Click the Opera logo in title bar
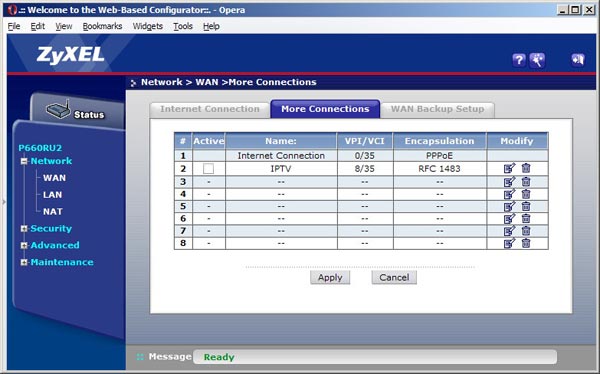The image size is (600, 374). click(12, 10)
